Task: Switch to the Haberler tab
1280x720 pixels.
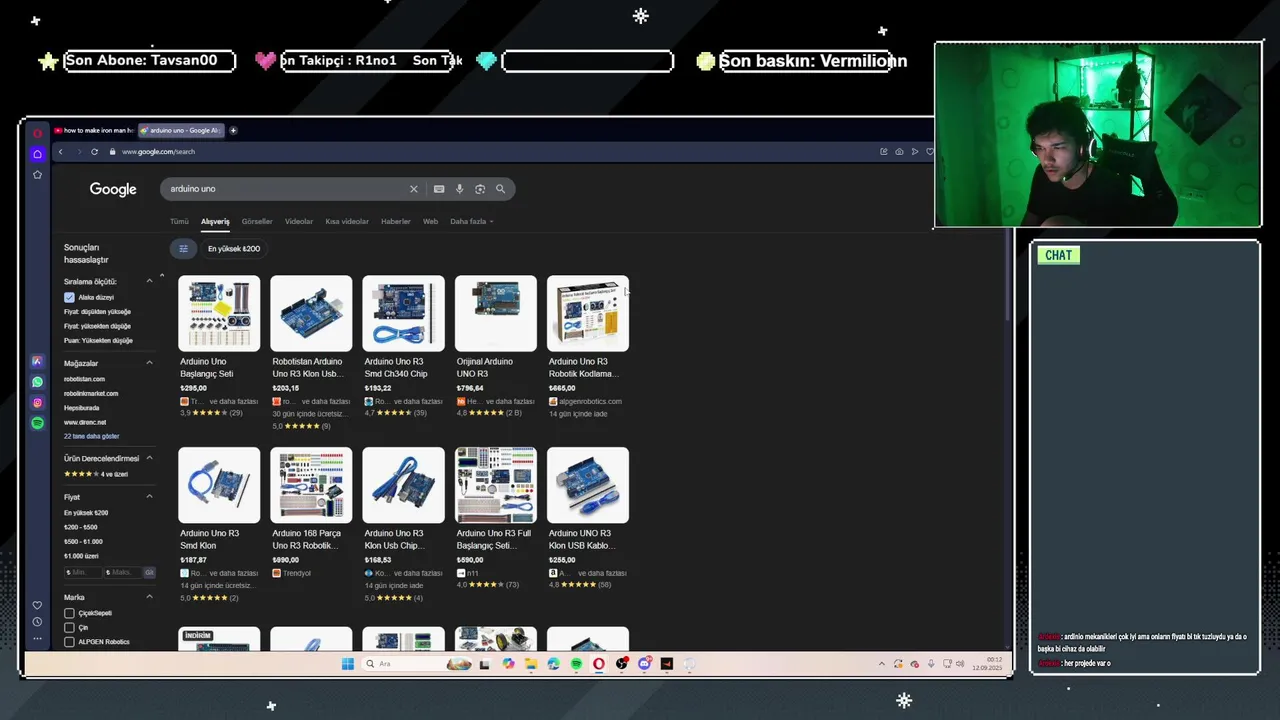Action: pos(396,222)
